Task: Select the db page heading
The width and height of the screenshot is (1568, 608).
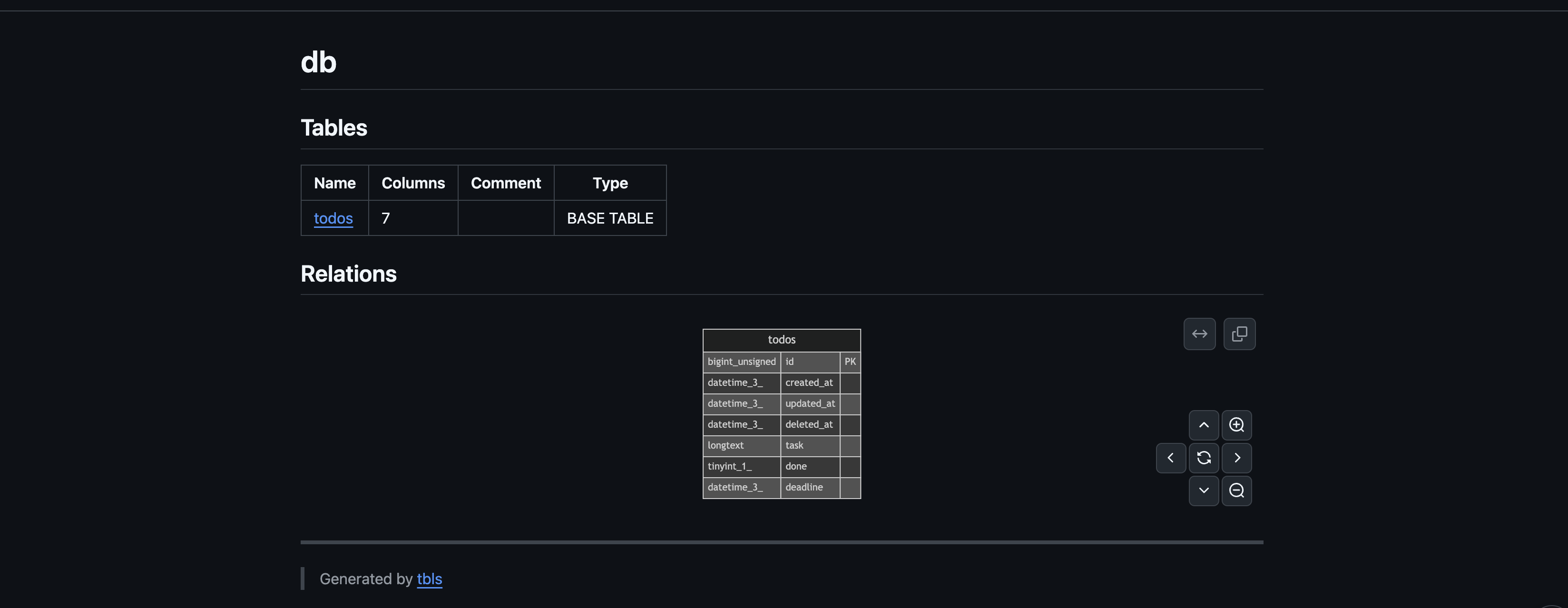Action: pyautogui.click(x=319, y=61)
